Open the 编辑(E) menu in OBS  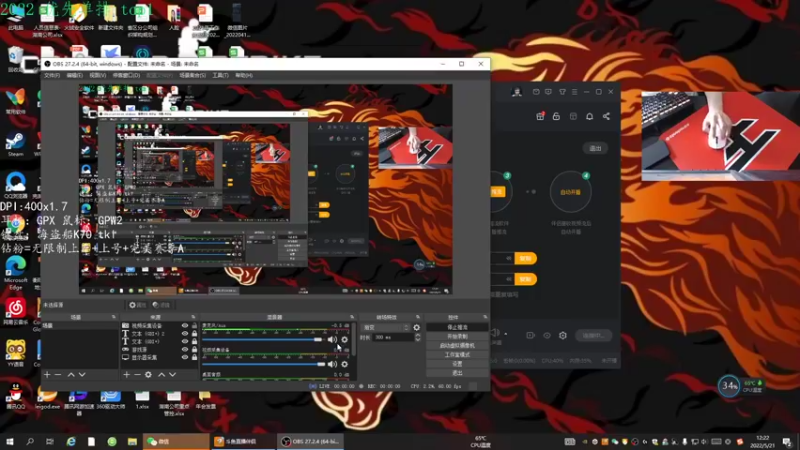[74, 76]
